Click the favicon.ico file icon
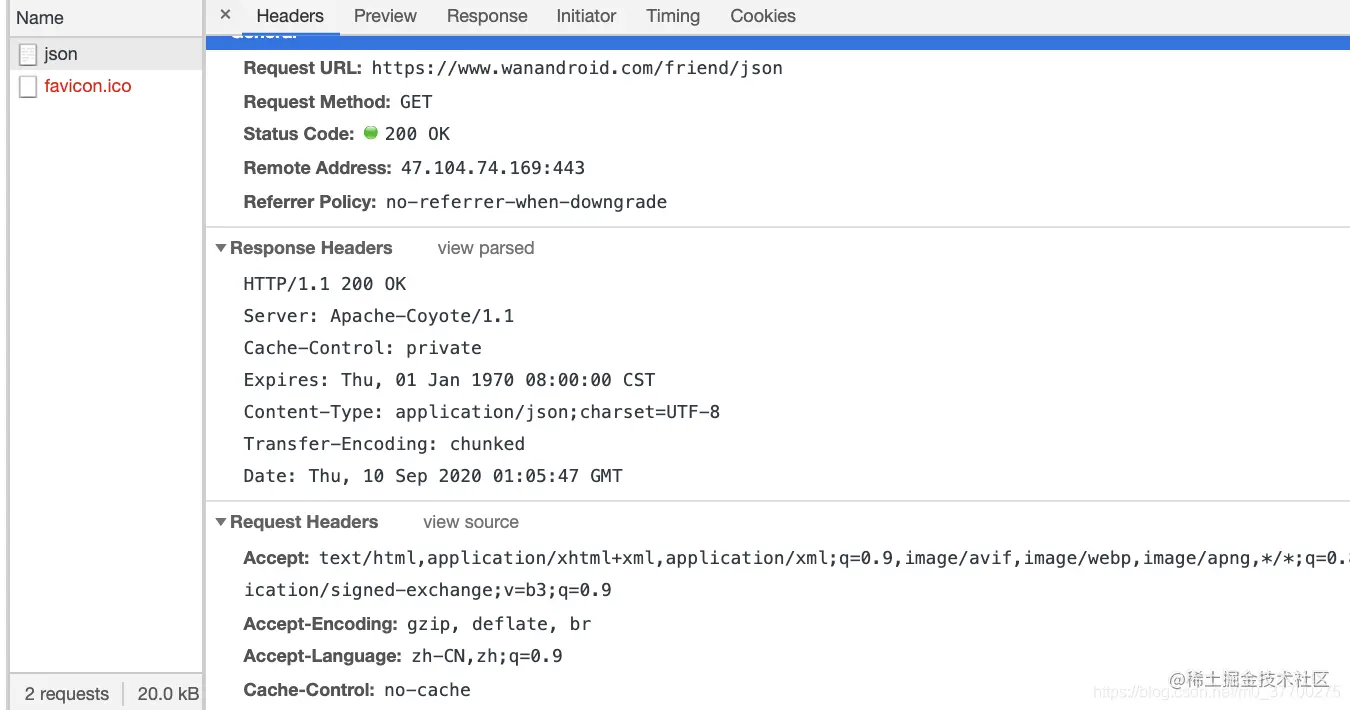This screenshot has height=710, width=1350. tap(28, 86)
